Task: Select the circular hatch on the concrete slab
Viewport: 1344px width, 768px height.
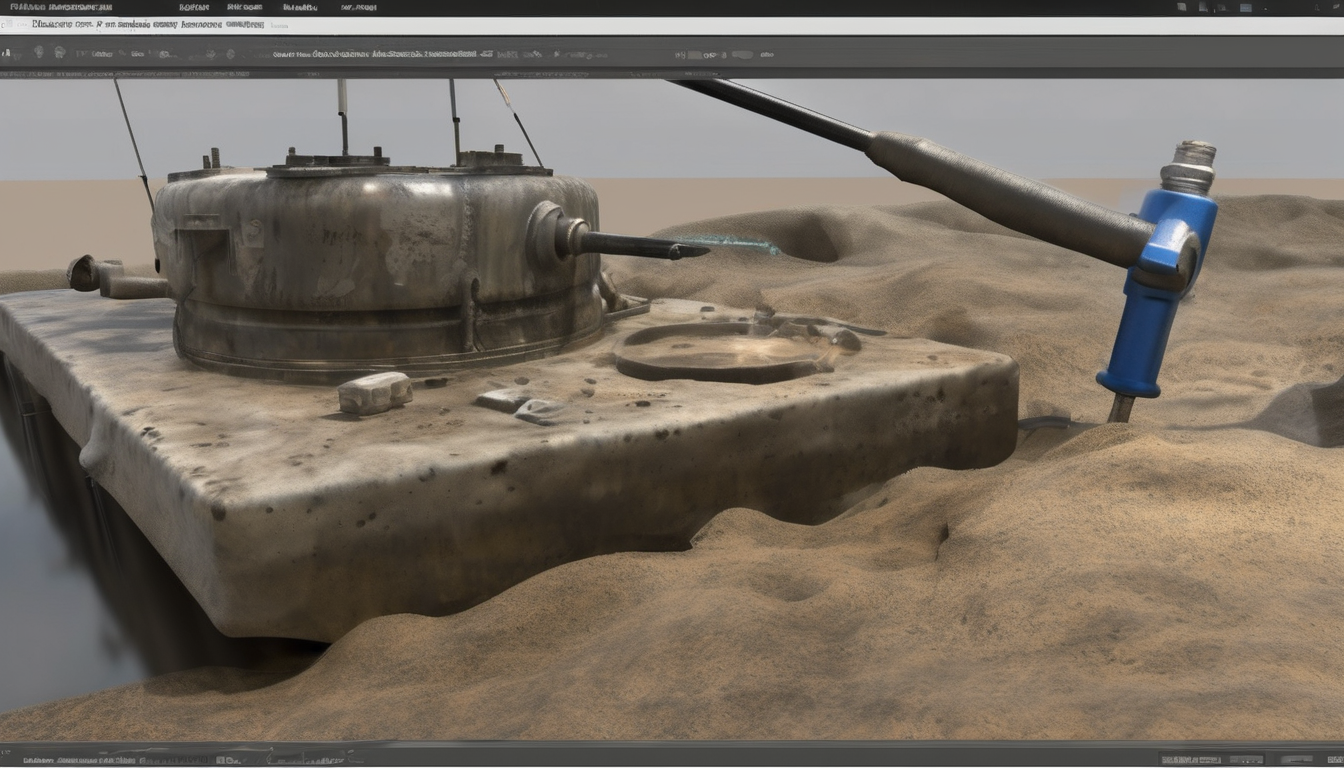Action: (725, 350)
